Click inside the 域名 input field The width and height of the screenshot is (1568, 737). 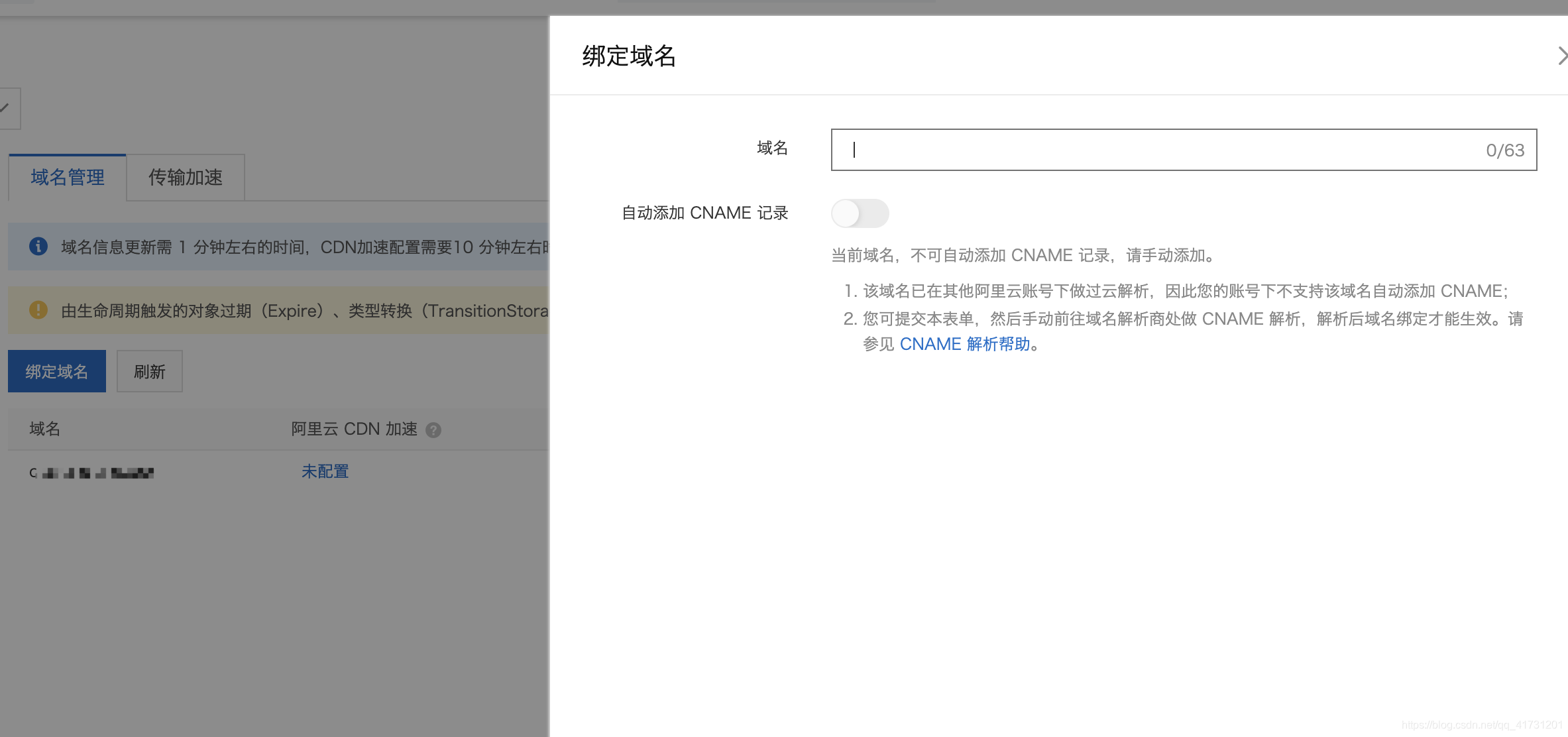pyautogui.click(x=1127, y=150)
